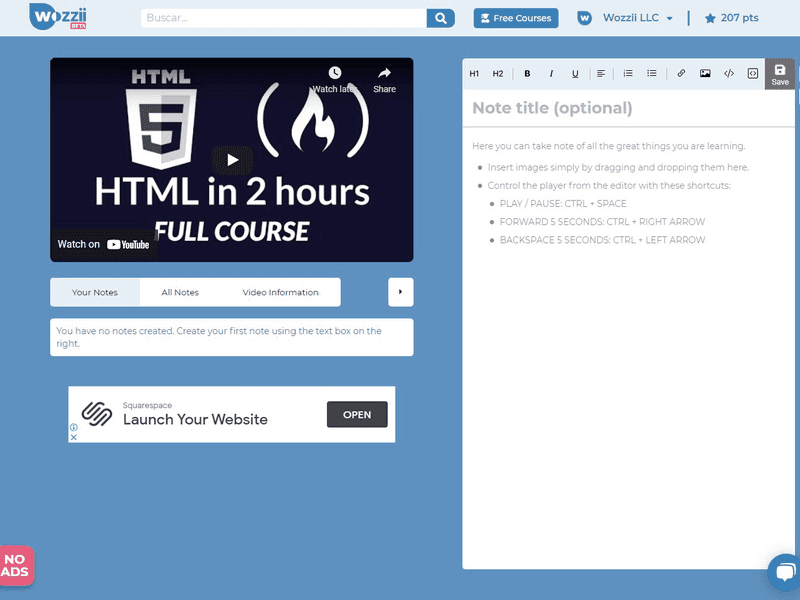Toggle bold formatting

click(x=527, y=73)
